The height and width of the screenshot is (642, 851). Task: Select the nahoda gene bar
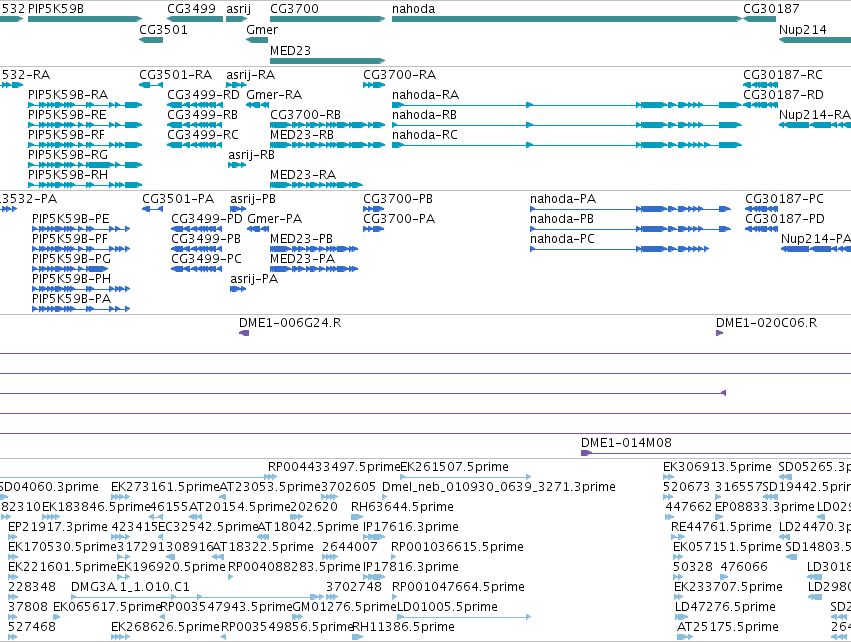point(567,19)
